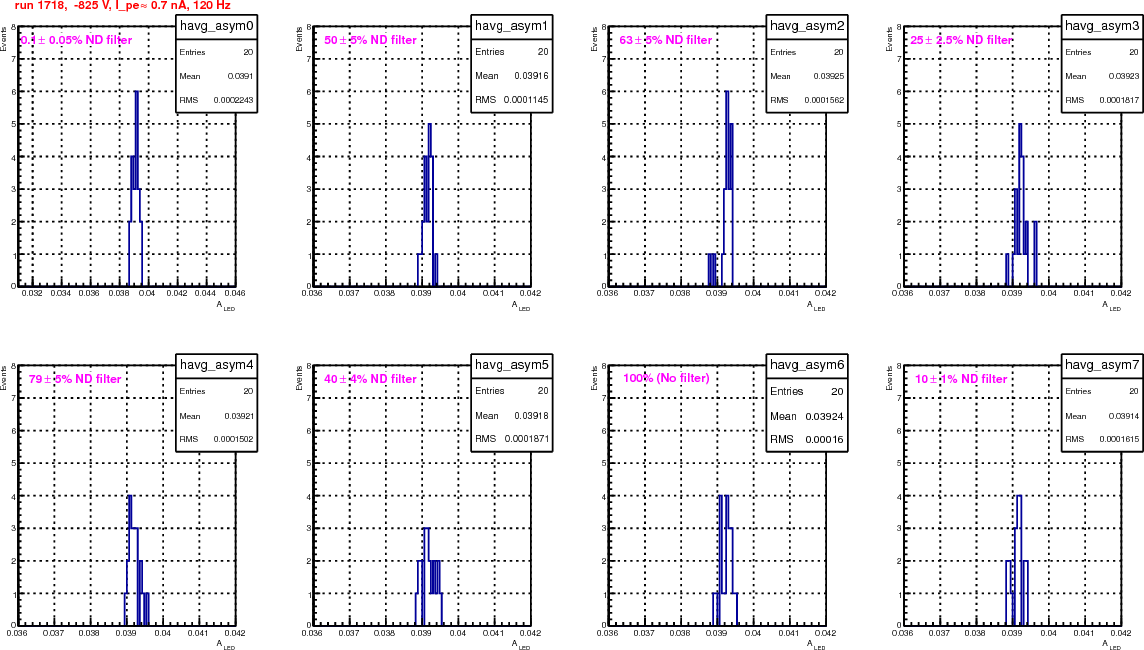Click the 100% (No filter) label
This screenshot has width=1144, height=650.
tap(666, 378)
